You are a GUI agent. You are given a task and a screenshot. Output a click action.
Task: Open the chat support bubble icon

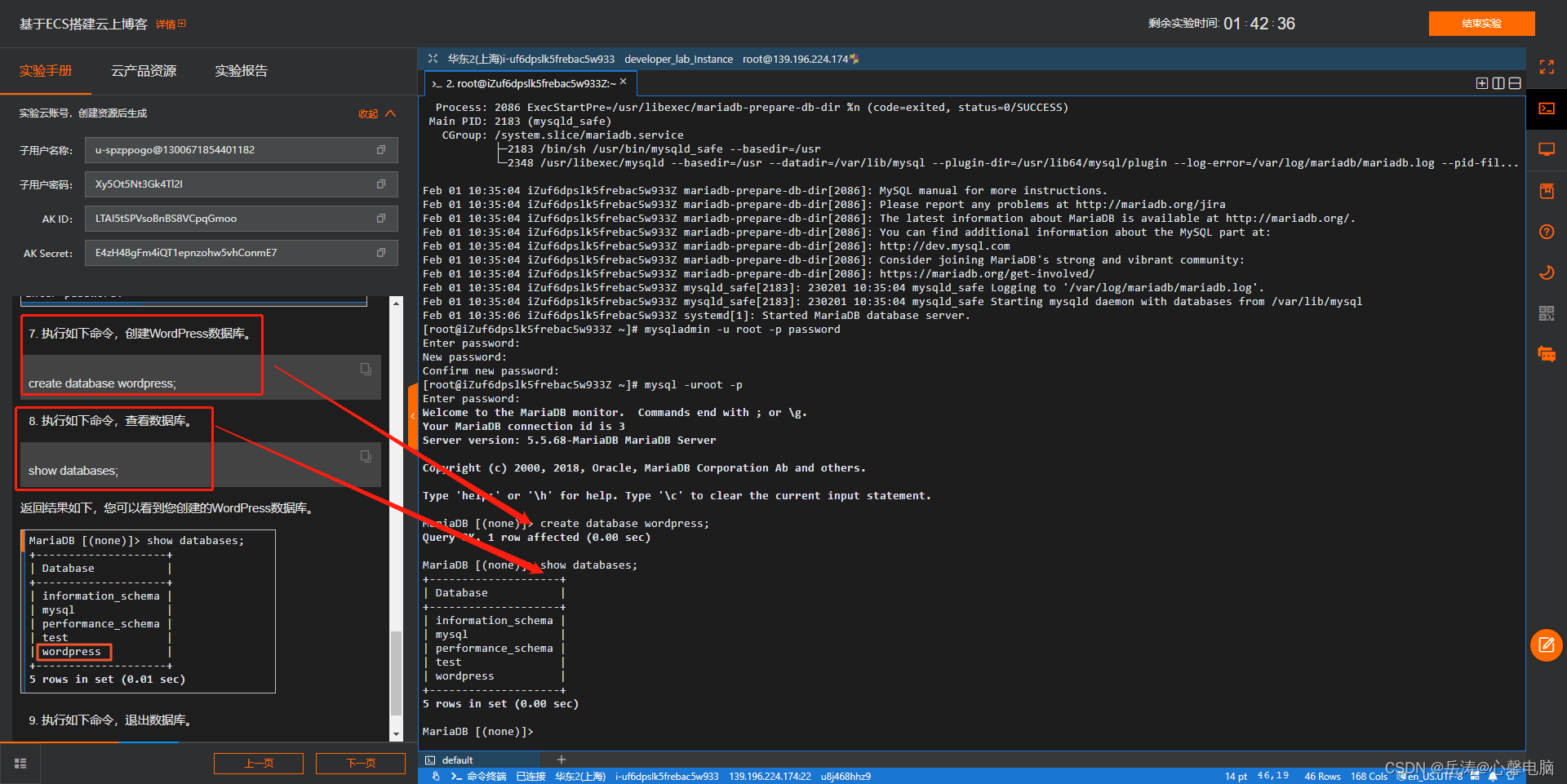(x=1547, y=354)
